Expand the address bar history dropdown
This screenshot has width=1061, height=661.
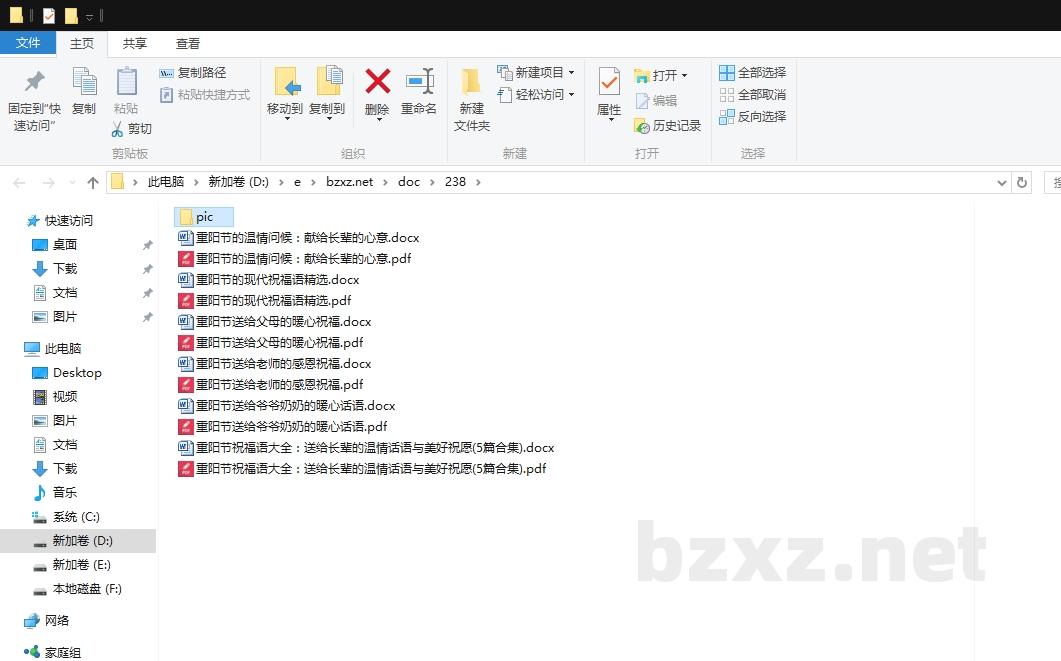click(x=1002, y=183)
